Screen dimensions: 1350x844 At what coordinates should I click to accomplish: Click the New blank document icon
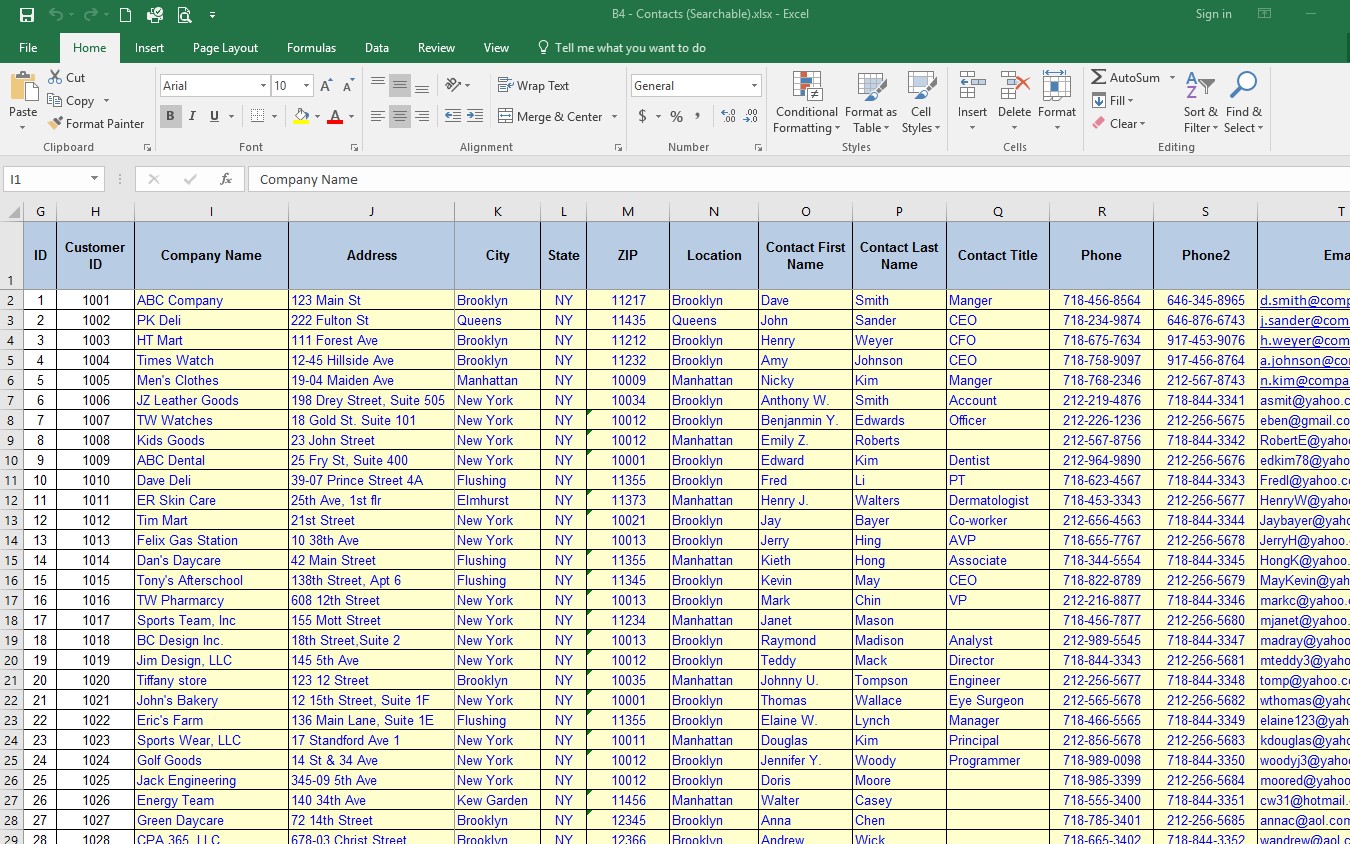(x=126, y=15)
